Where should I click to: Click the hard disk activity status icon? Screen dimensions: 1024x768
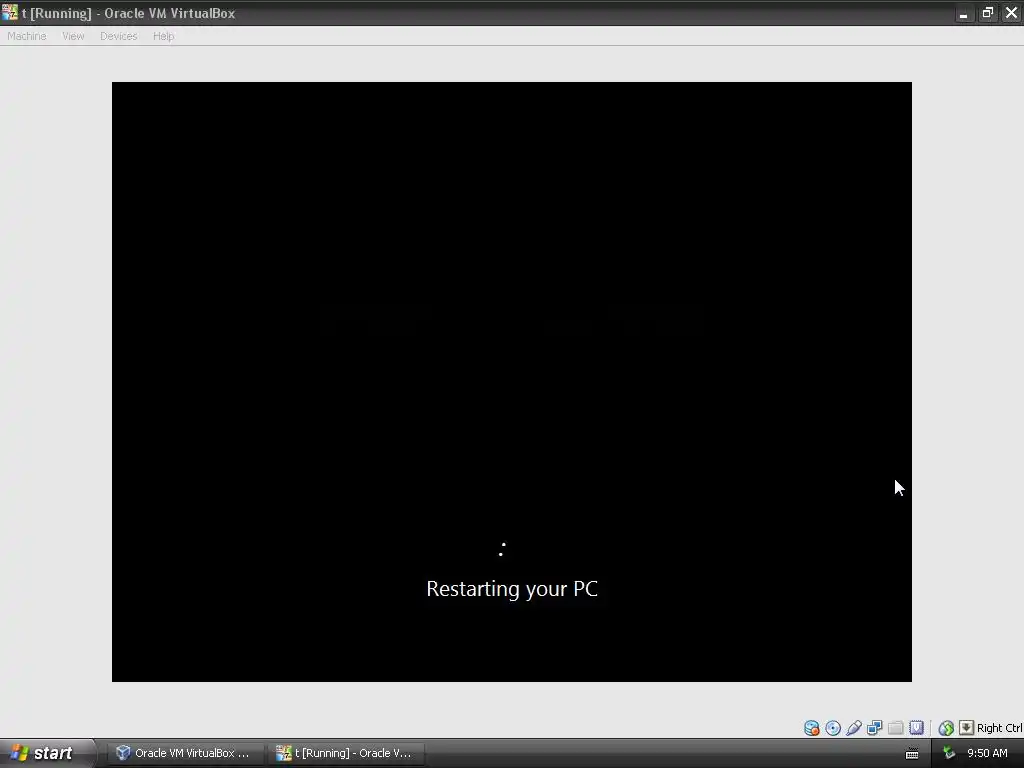[x=812, y=728]
